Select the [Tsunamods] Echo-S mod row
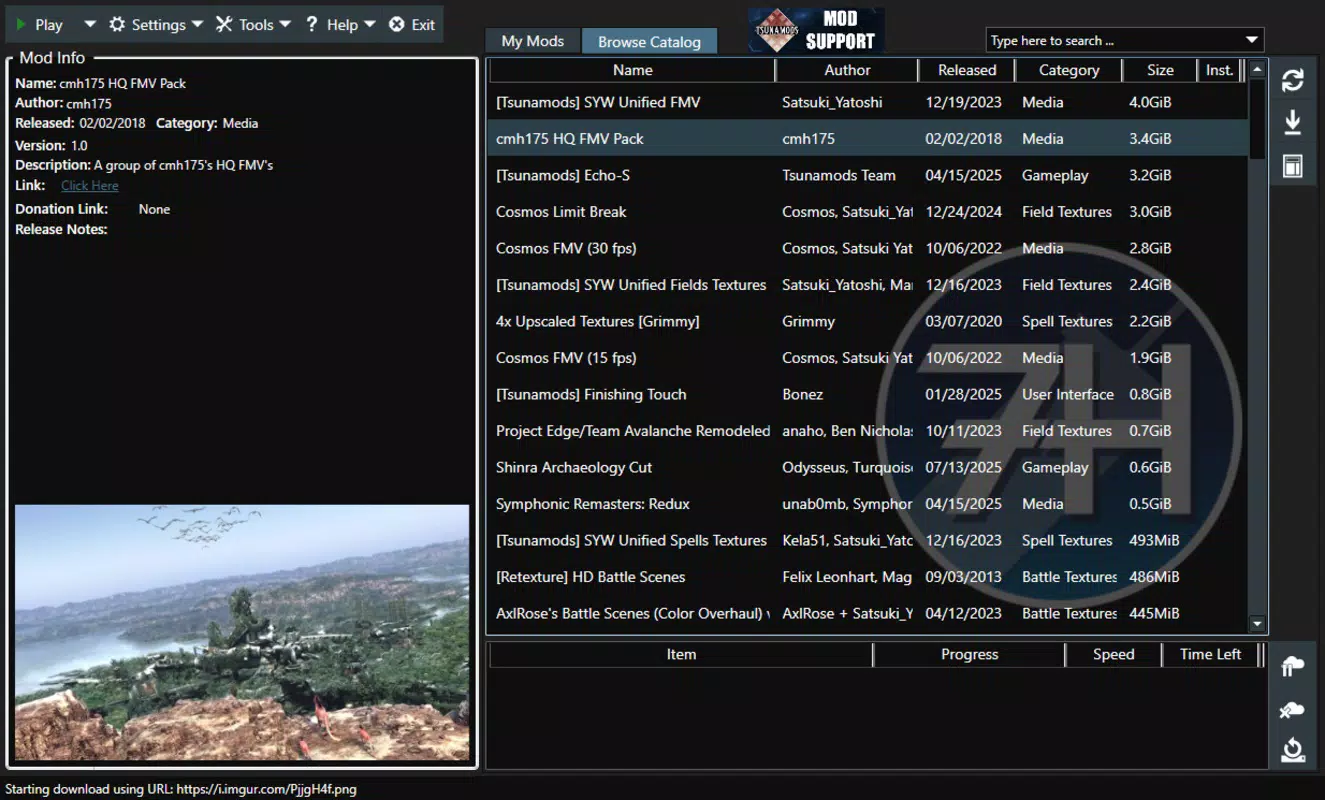Screen dimensions: 1325x800 click(x=868, y=175)
